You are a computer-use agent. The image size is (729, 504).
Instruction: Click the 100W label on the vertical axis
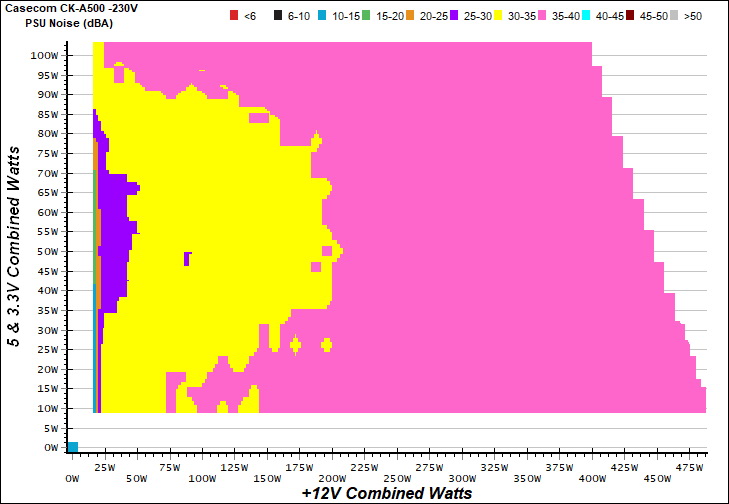pos(43,56)
